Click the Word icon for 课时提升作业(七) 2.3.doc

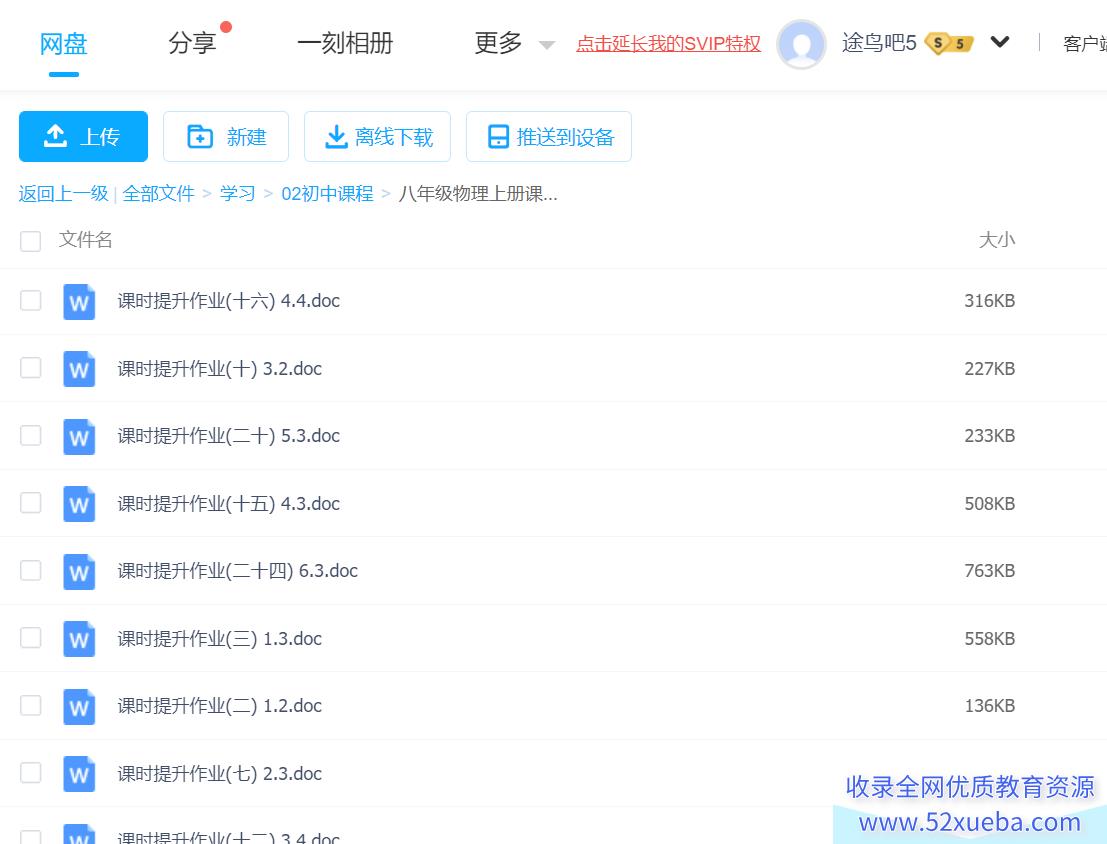79,773
